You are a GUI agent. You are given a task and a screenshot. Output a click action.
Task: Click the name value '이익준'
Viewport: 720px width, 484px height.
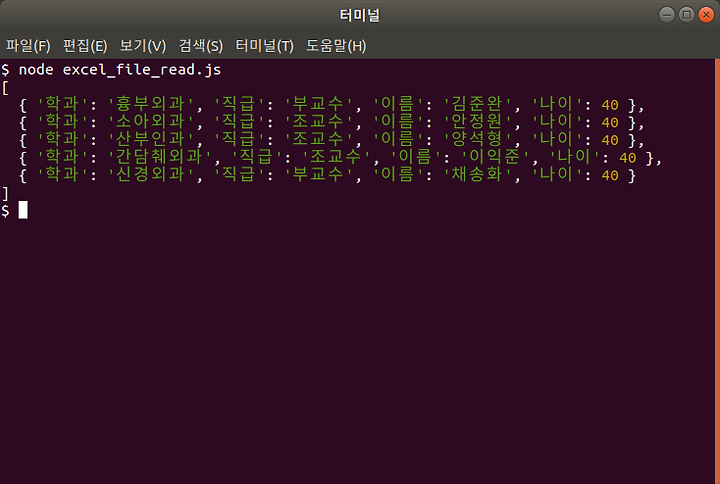pyautogui.click(x=495, y=157)
